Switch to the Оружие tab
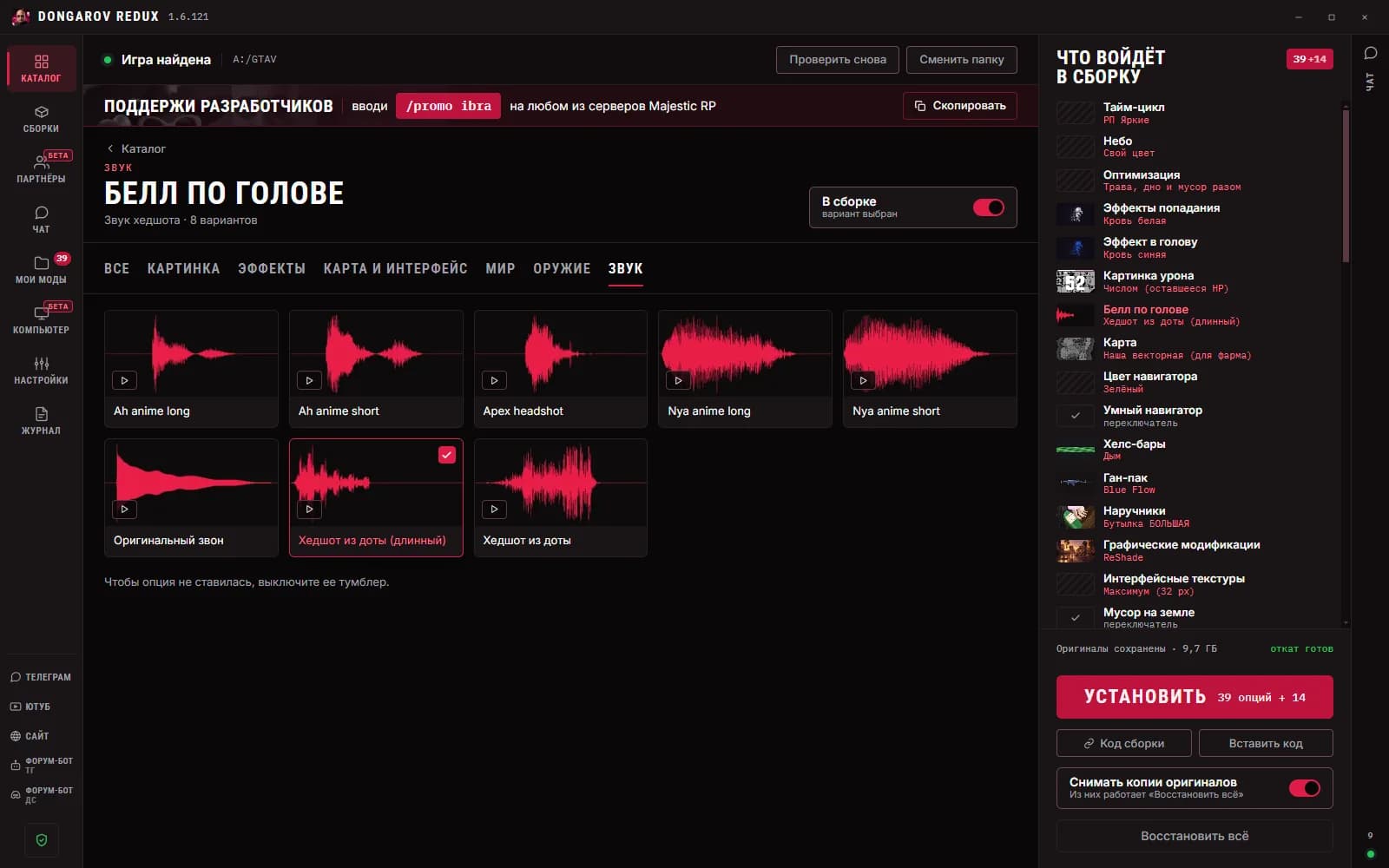1389x868 pixels. pos(562,269)
